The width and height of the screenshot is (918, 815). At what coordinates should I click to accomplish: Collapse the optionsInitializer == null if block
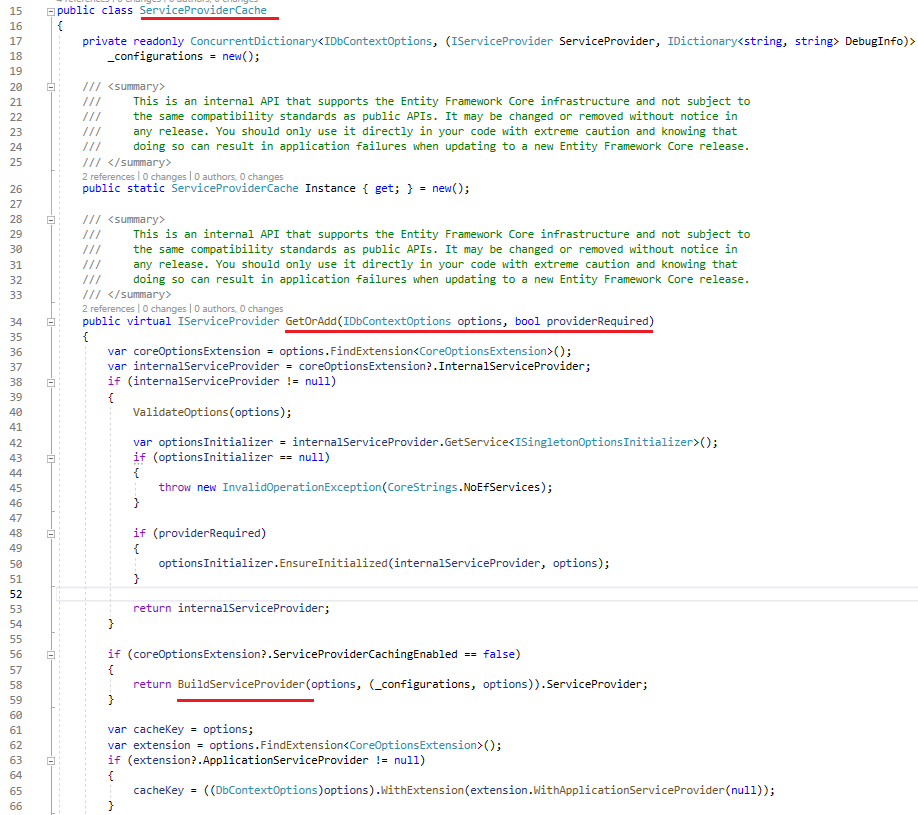click(x=50, y=457)
